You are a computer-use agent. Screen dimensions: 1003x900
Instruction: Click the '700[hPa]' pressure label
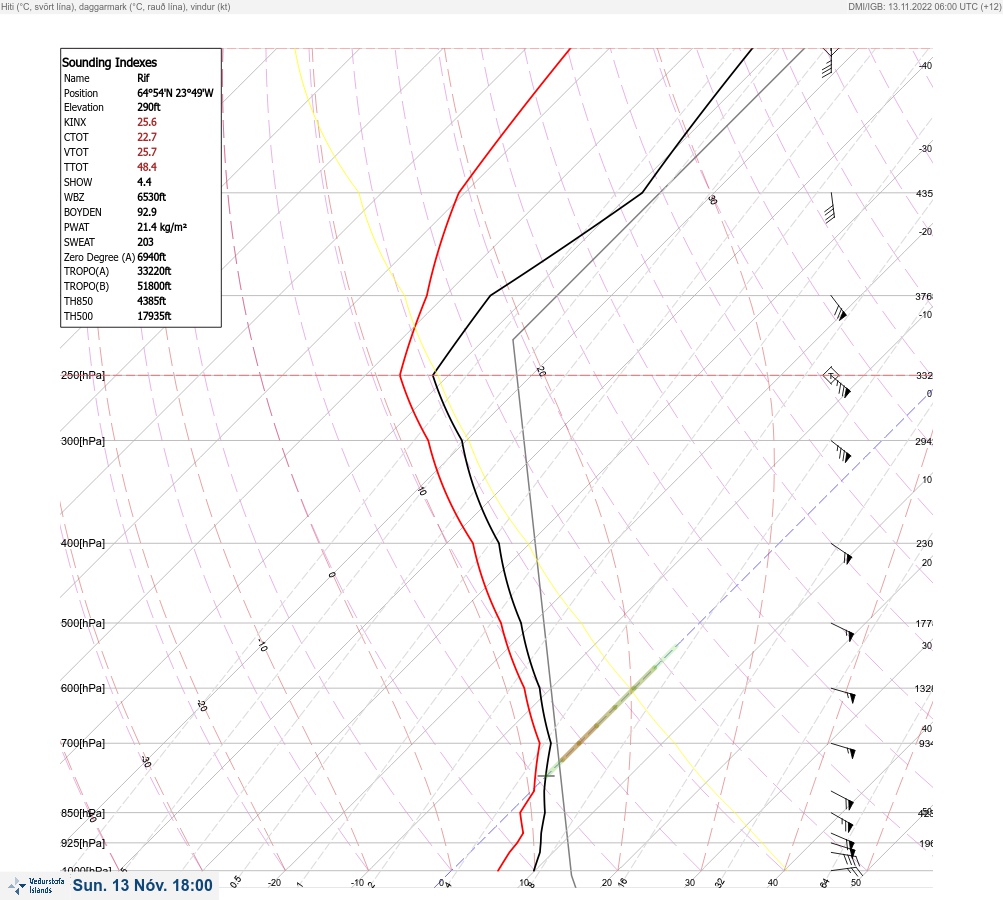83,743
